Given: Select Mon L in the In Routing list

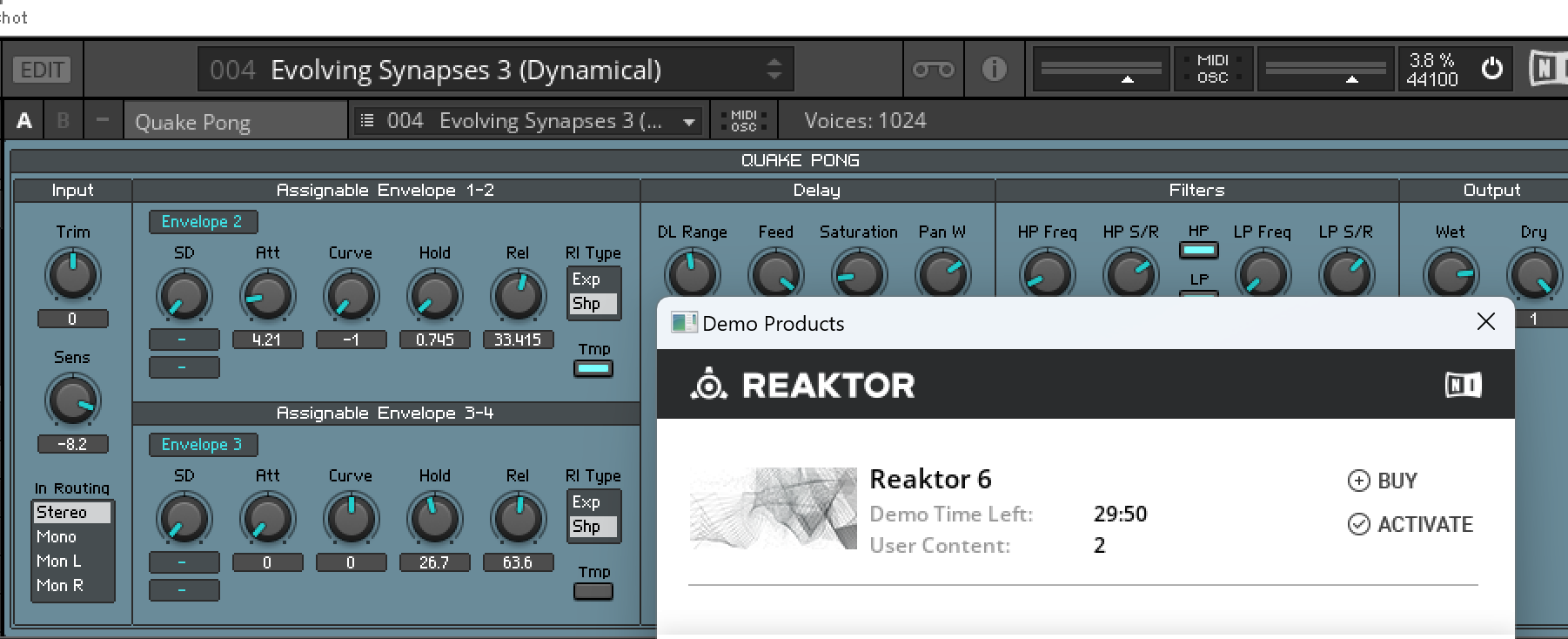Looking at the screenshot, I should click(x=73, y=562).
